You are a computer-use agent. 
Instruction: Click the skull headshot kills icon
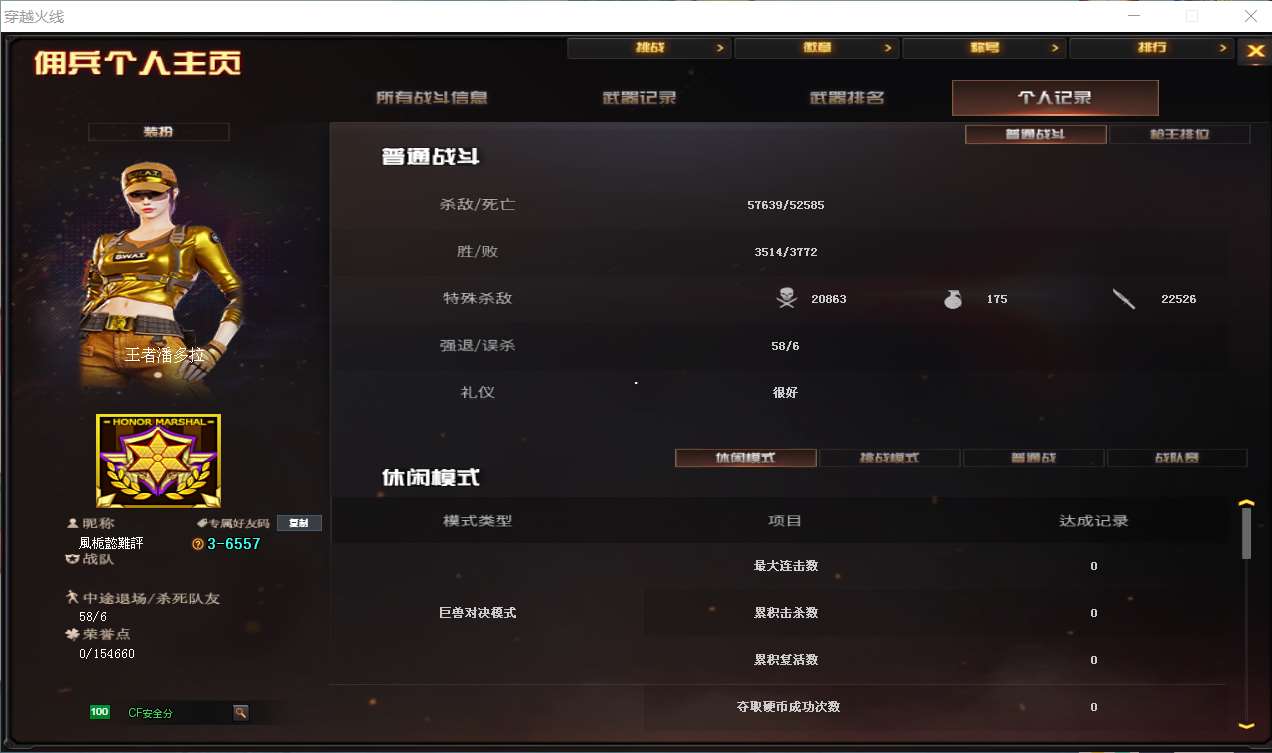[x=786, y=298]
